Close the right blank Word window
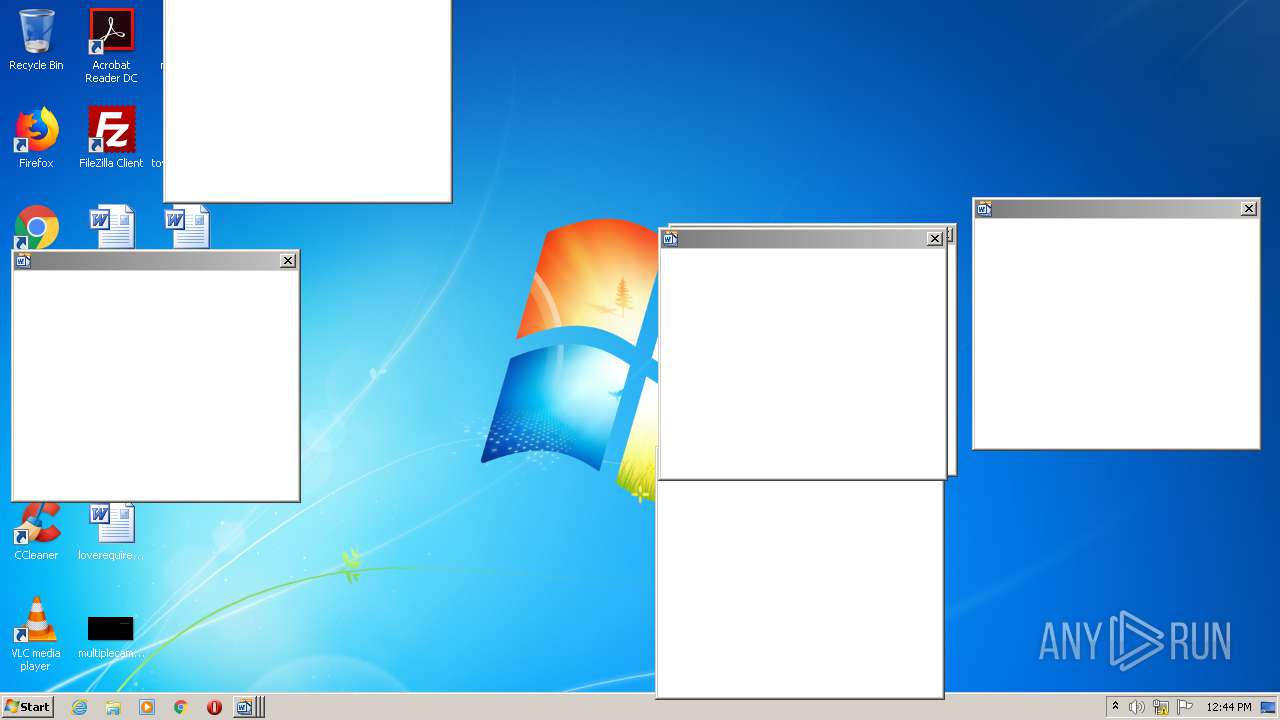The image size is (1280, 720). 1249,208
